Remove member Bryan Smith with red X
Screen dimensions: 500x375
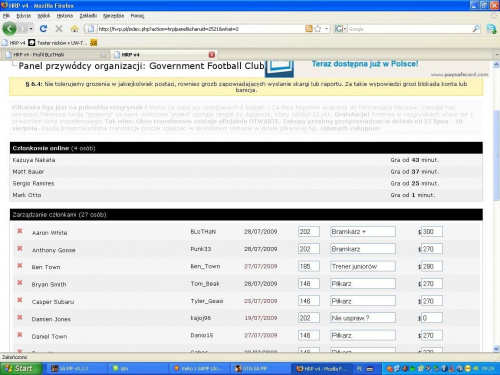point(20,282)
